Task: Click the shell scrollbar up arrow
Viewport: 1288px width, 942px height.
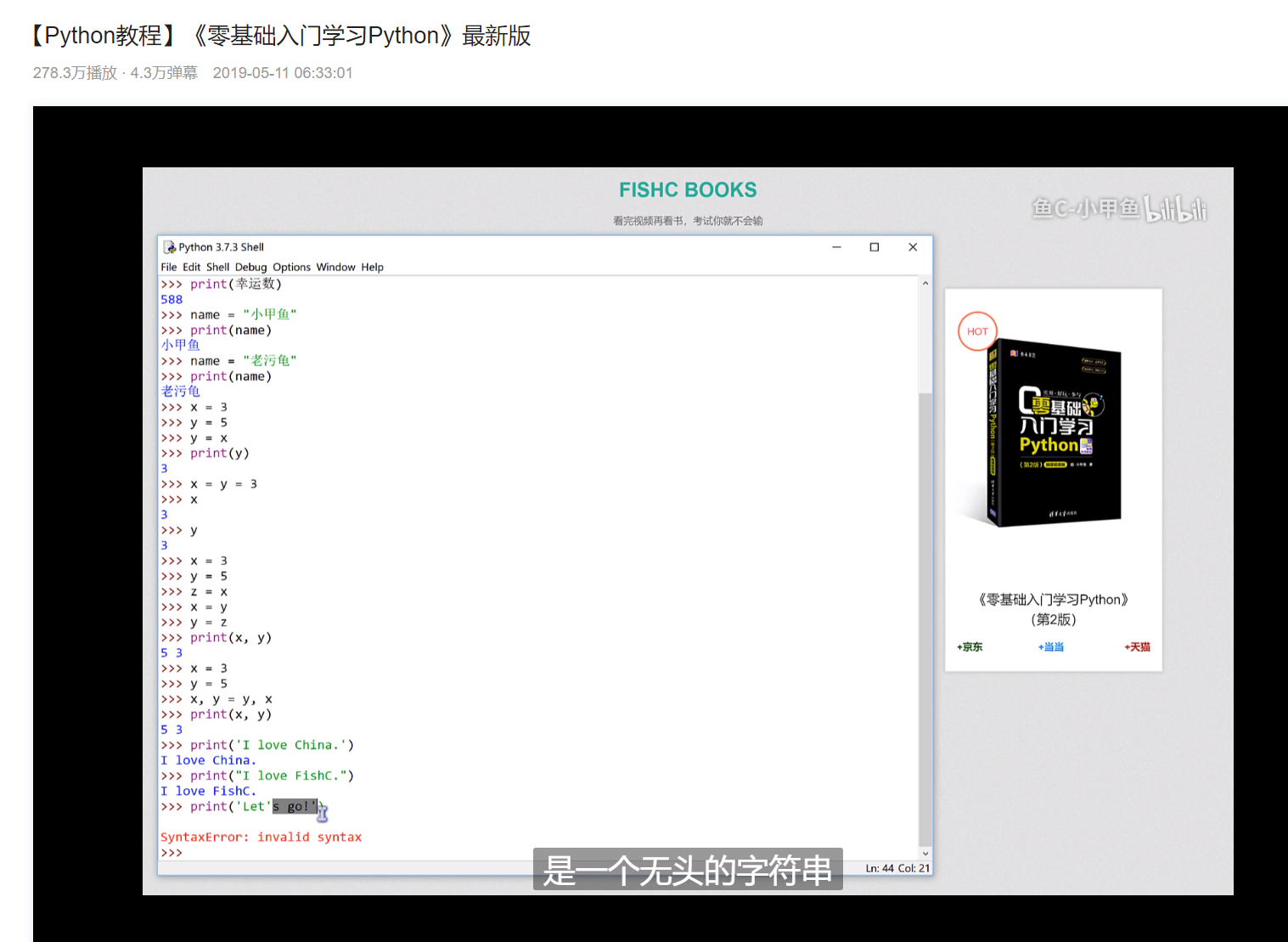Action: [925, 284]
